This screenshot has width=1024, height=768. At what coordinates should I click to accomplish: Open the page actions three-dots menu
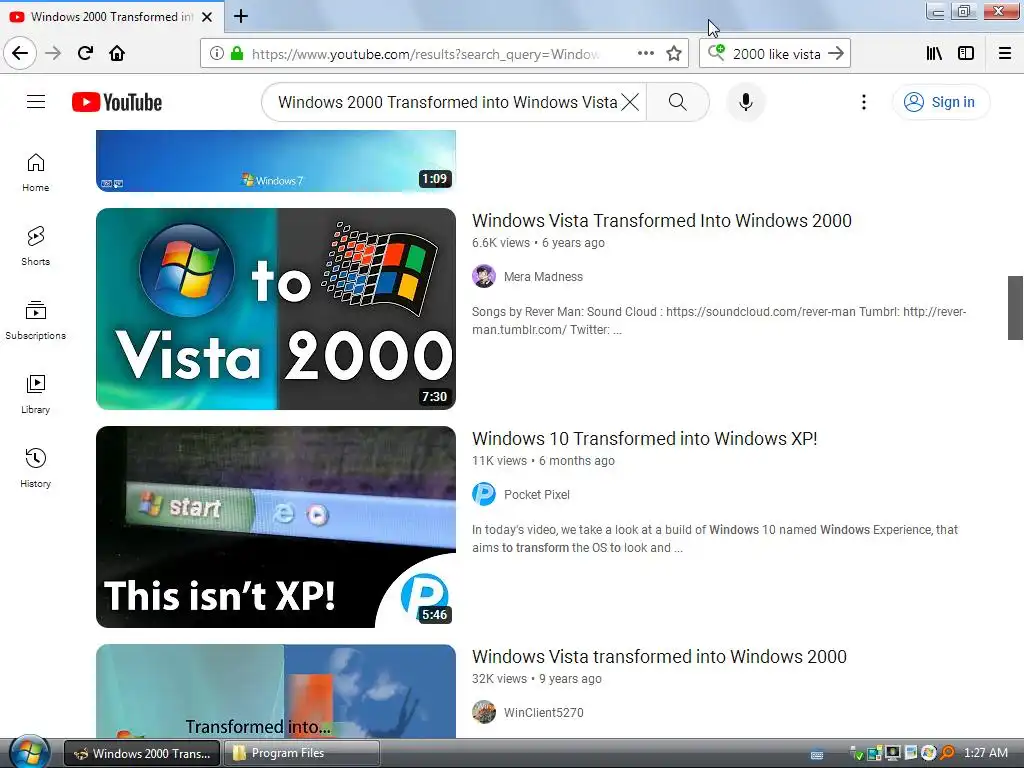coord(646,54)
